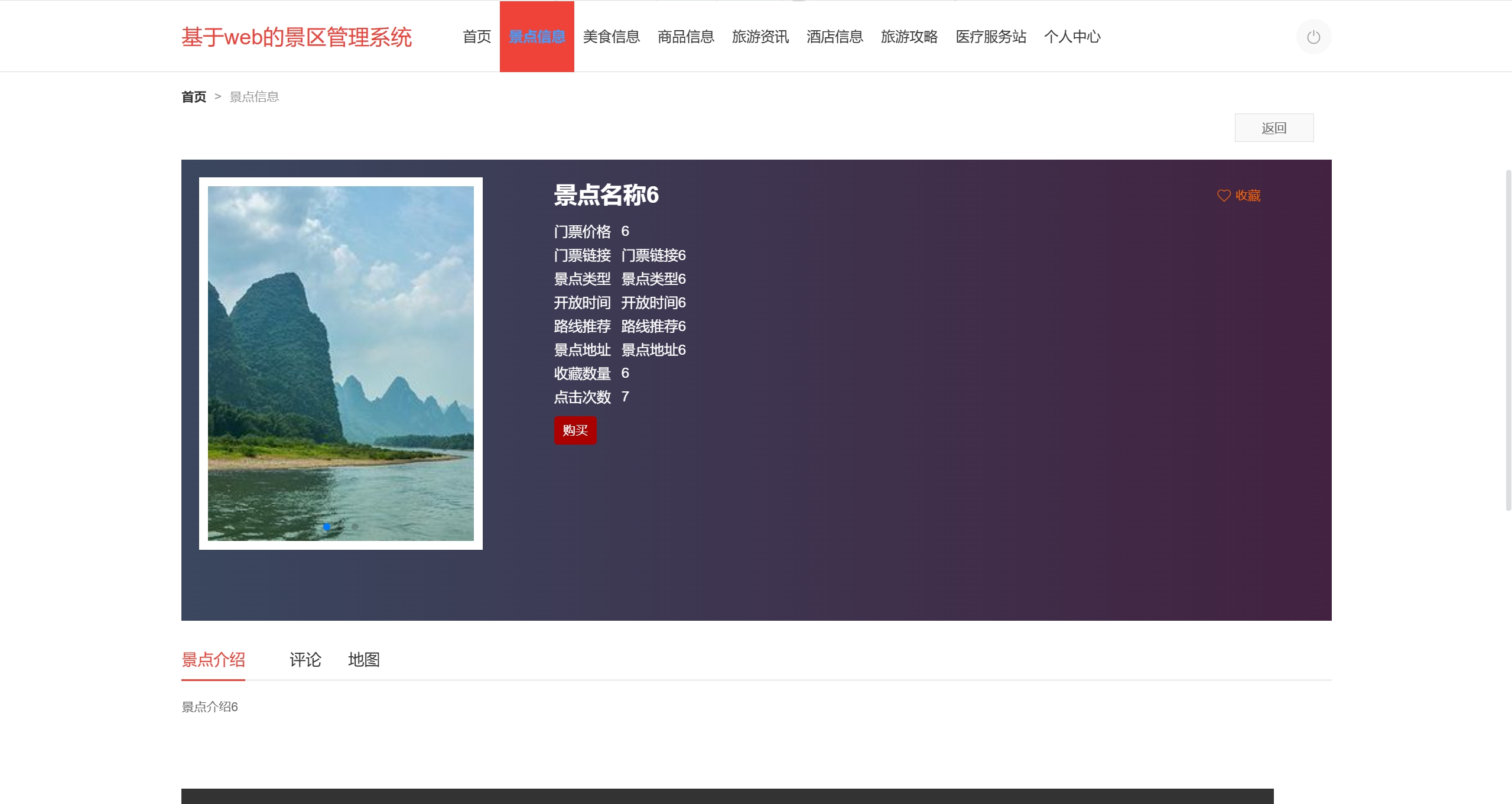
Task: Switch to the 评论 tab
Action: [x=305, y=660]
